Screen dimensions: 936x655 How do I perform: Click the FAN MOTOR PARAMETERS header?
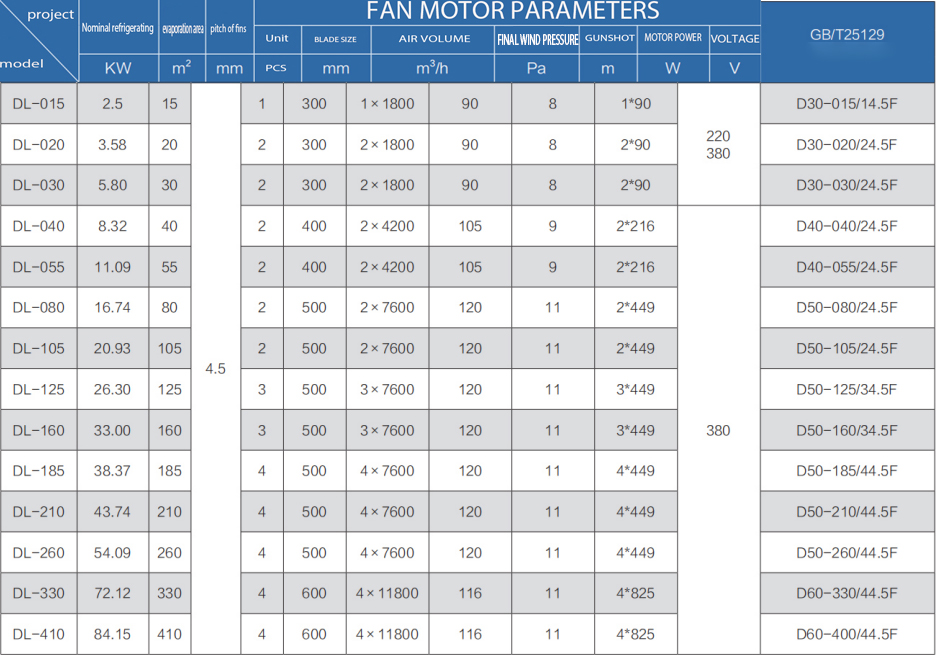pyautogui.click(x=512, y=12)
